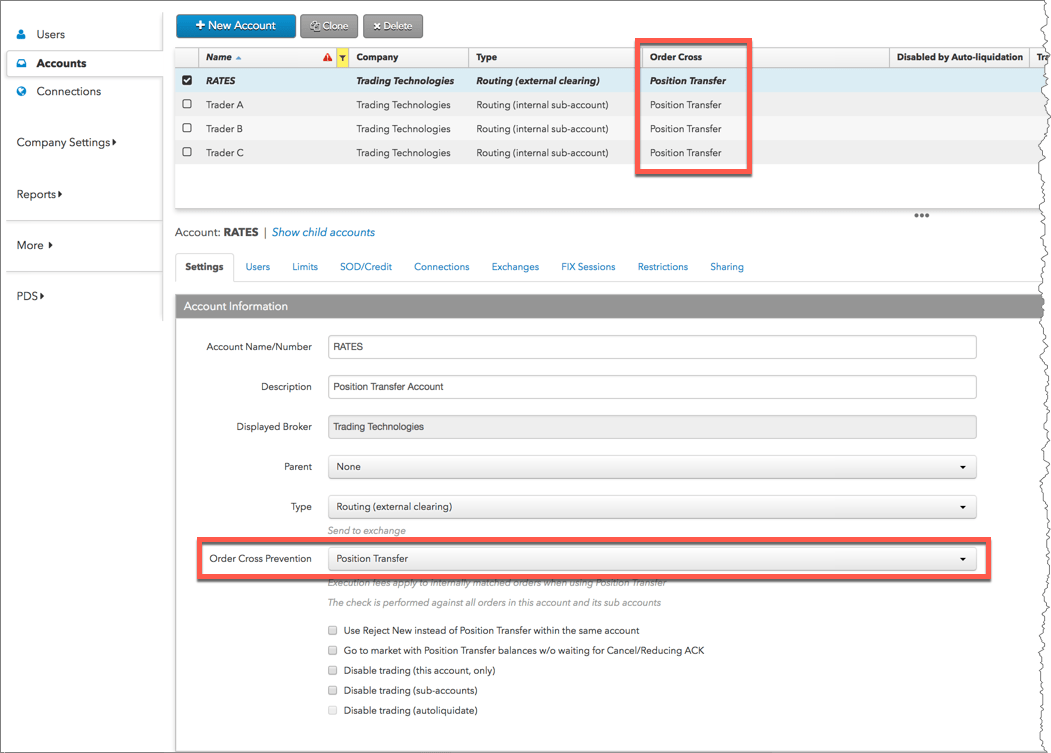Viewport: 1051px width, 753px height.
Task: Sort by the Order Cross column header
Action: (x=676, y=58)
